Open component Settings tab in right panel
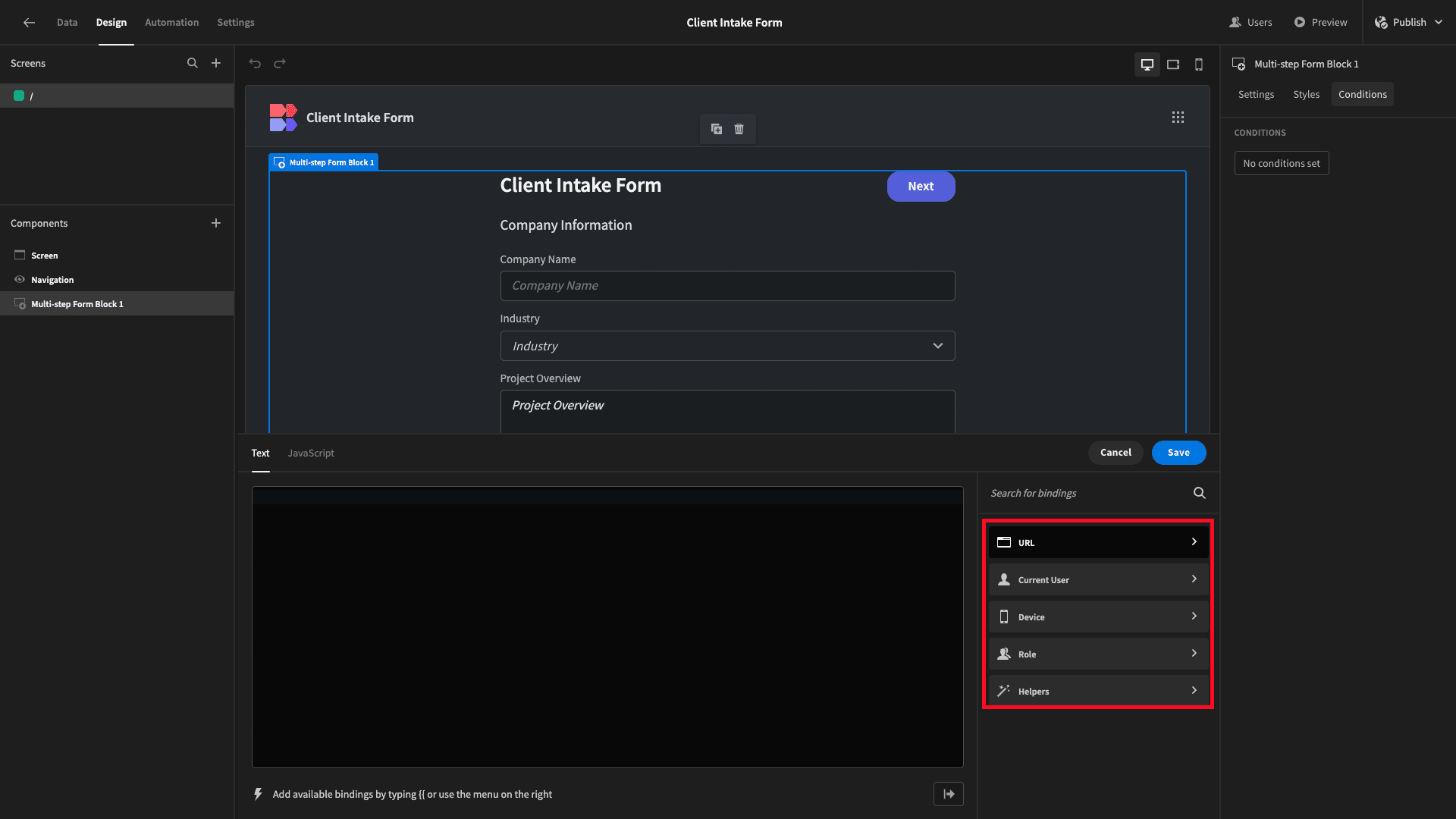1456x819 pixels. pos(1256,94)
